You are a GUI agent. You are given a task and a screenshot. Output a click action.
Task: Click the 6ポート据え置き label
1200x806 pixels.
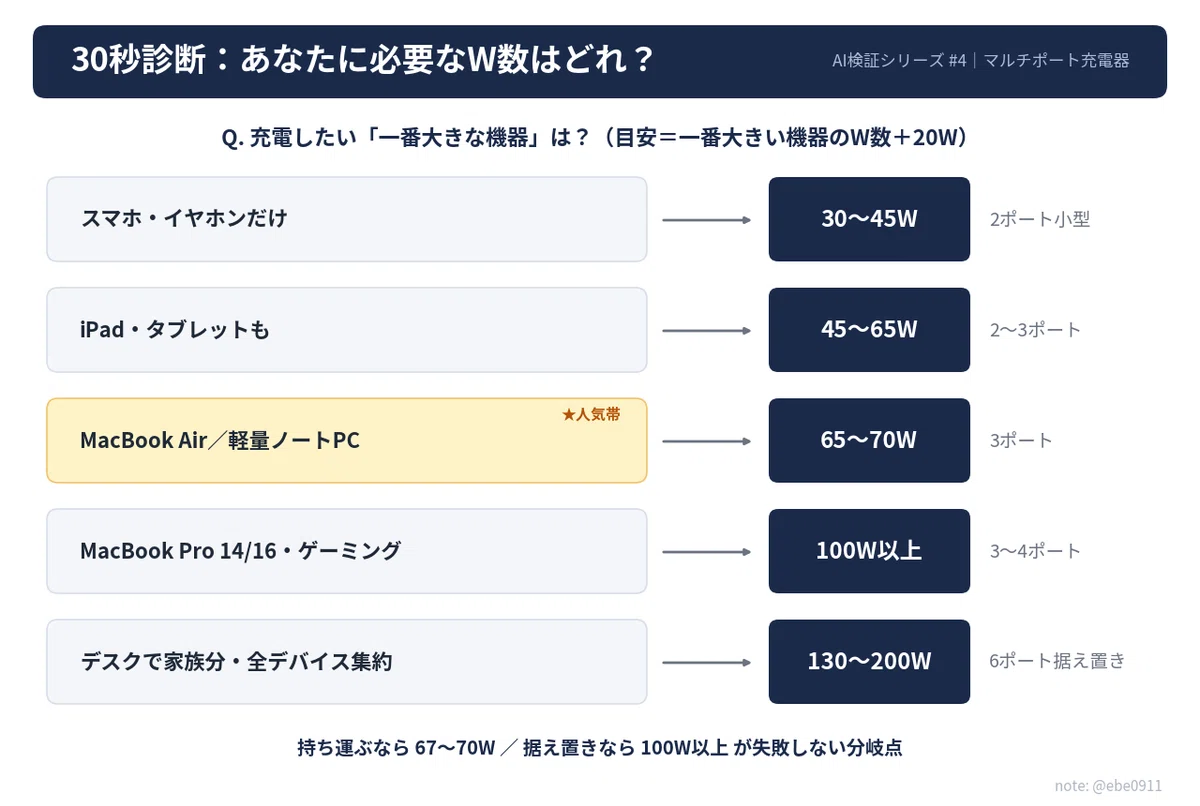1057,661
